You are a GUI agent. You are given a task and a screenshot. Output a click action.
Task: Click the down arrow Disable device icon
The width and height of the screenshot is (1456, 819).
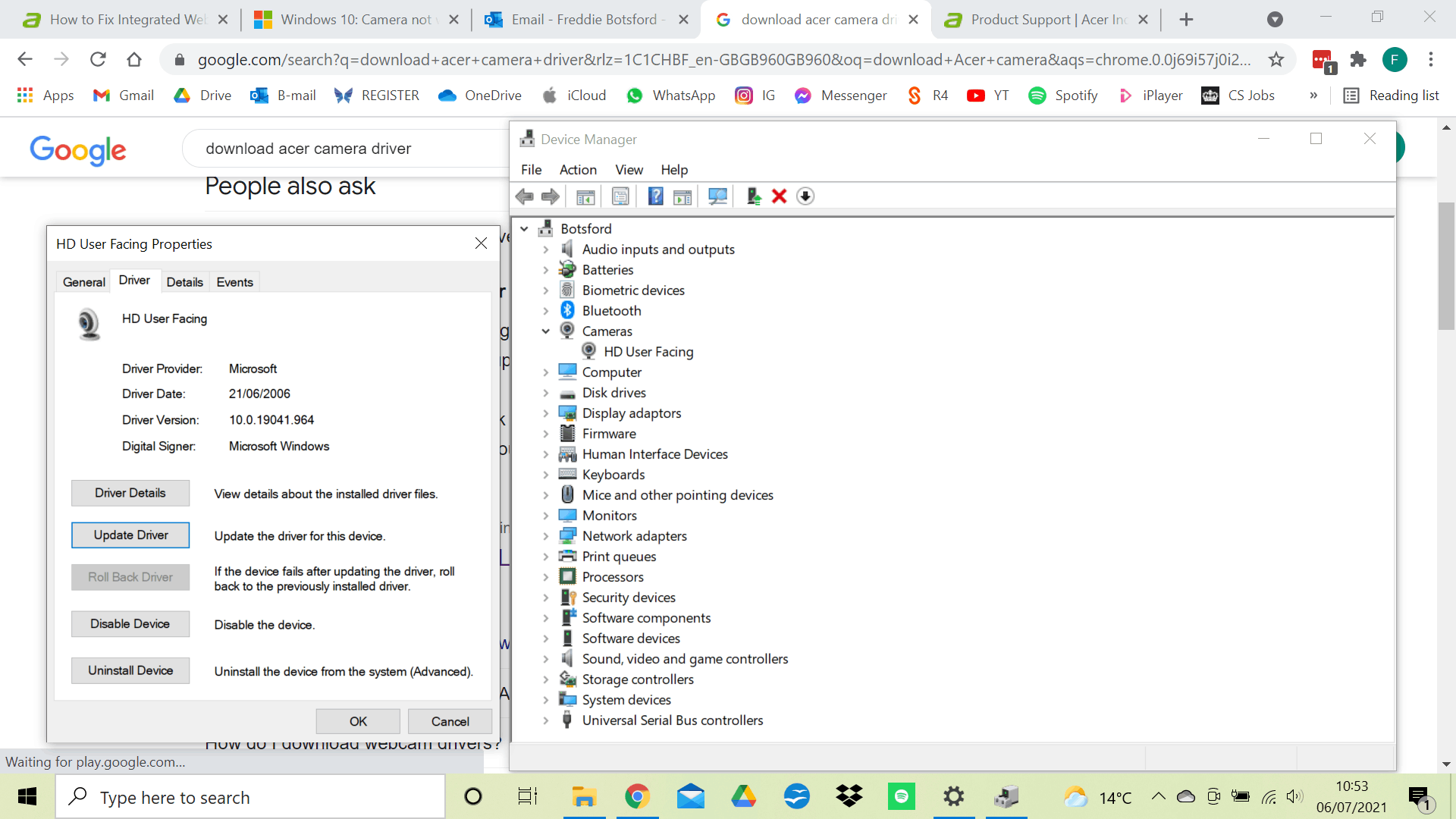[x=805, y=196]
